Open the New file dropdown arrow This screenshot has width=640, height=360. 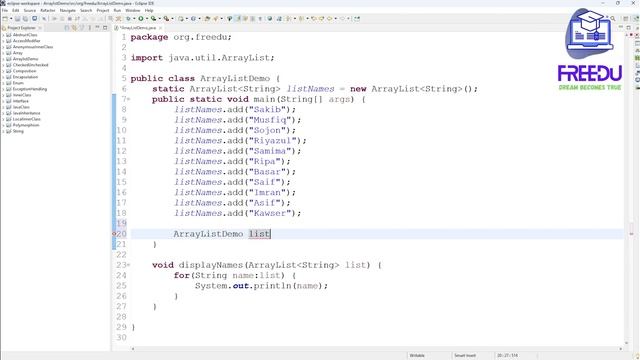point(11,18)
